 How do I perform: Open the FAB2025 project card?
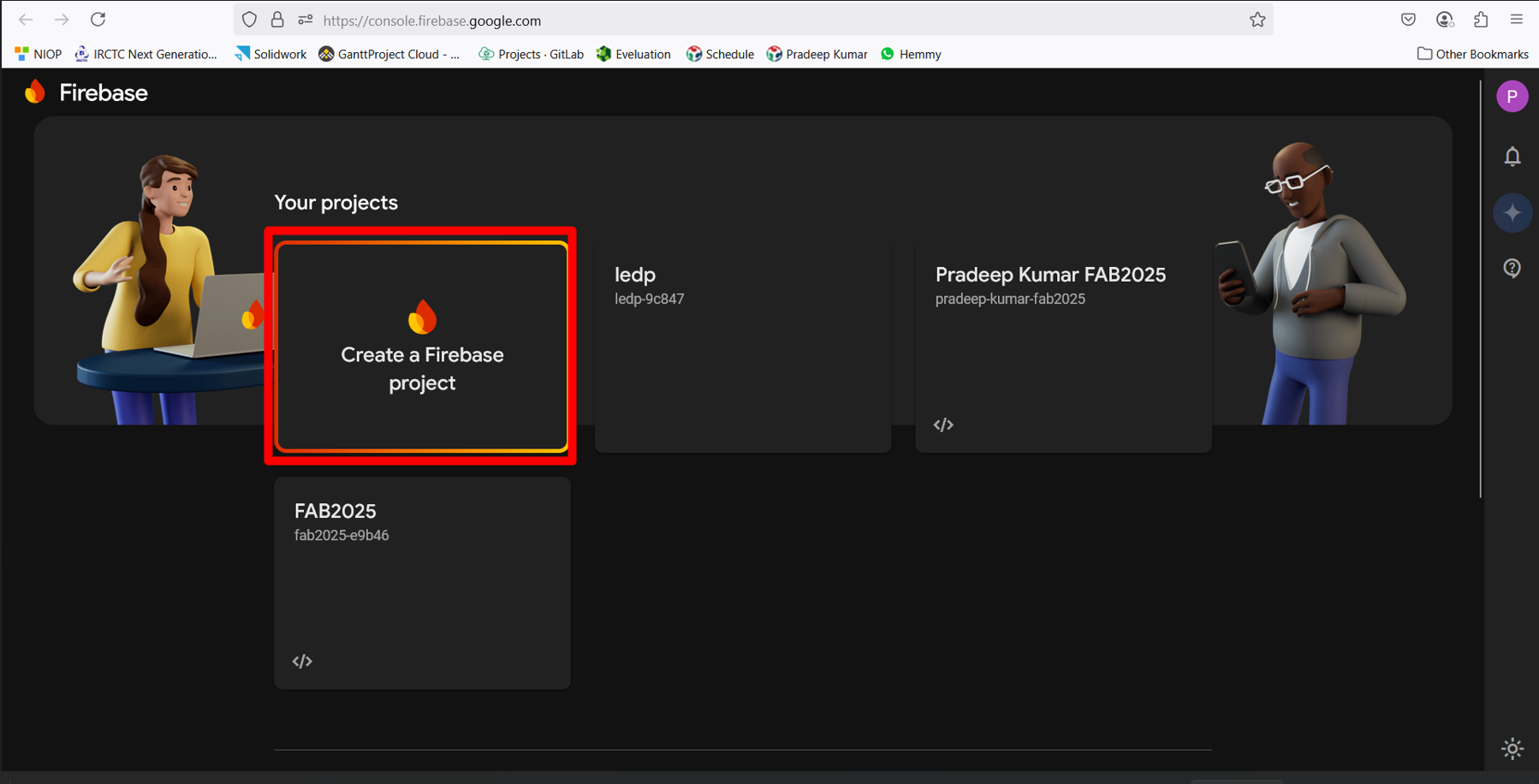pyautogui.click(x=422, y=583)
